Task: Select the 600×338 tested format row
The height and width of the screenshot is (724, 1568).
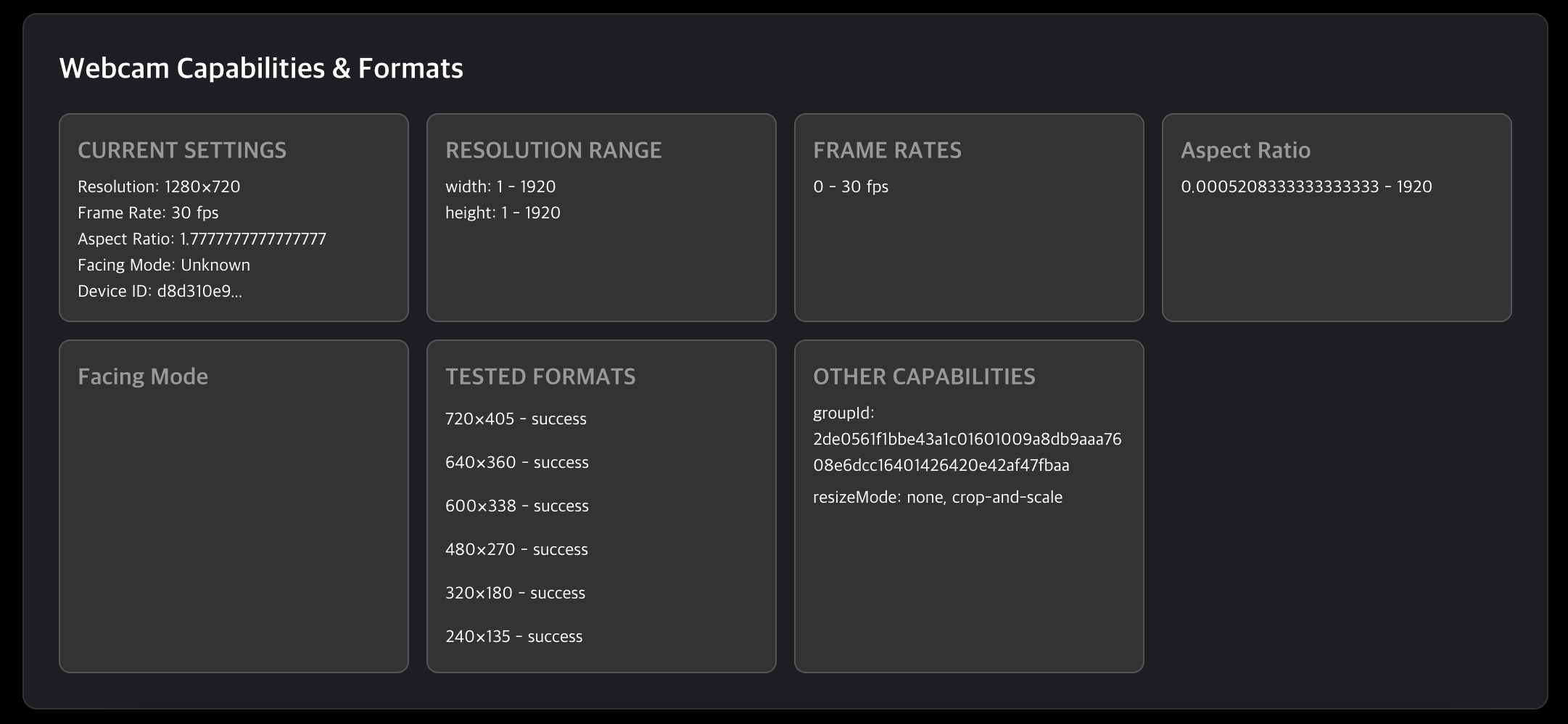Action: click(517, 506)
